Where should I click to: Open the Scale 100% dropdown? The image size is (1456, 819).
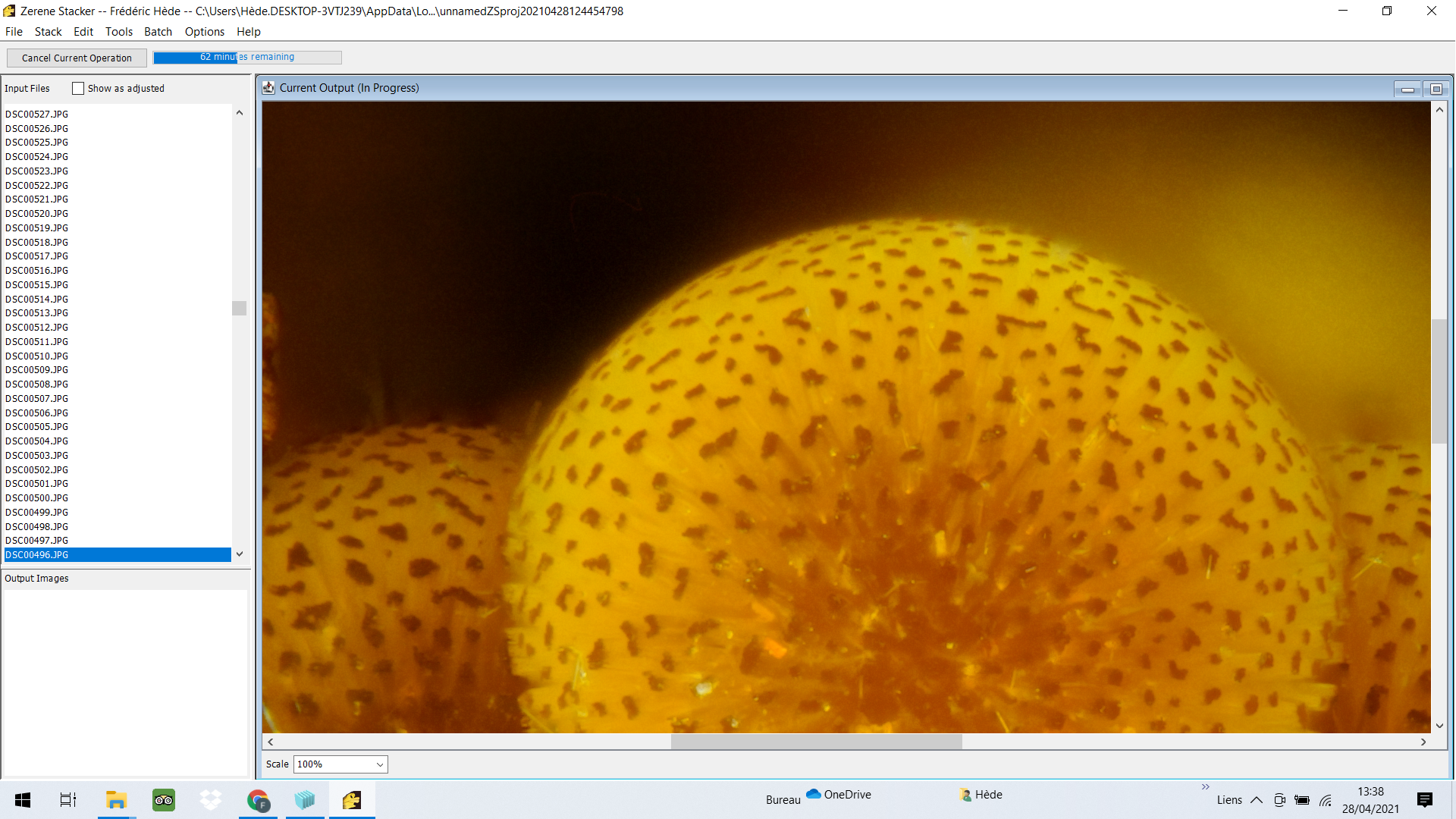click(x=340, y=764)
